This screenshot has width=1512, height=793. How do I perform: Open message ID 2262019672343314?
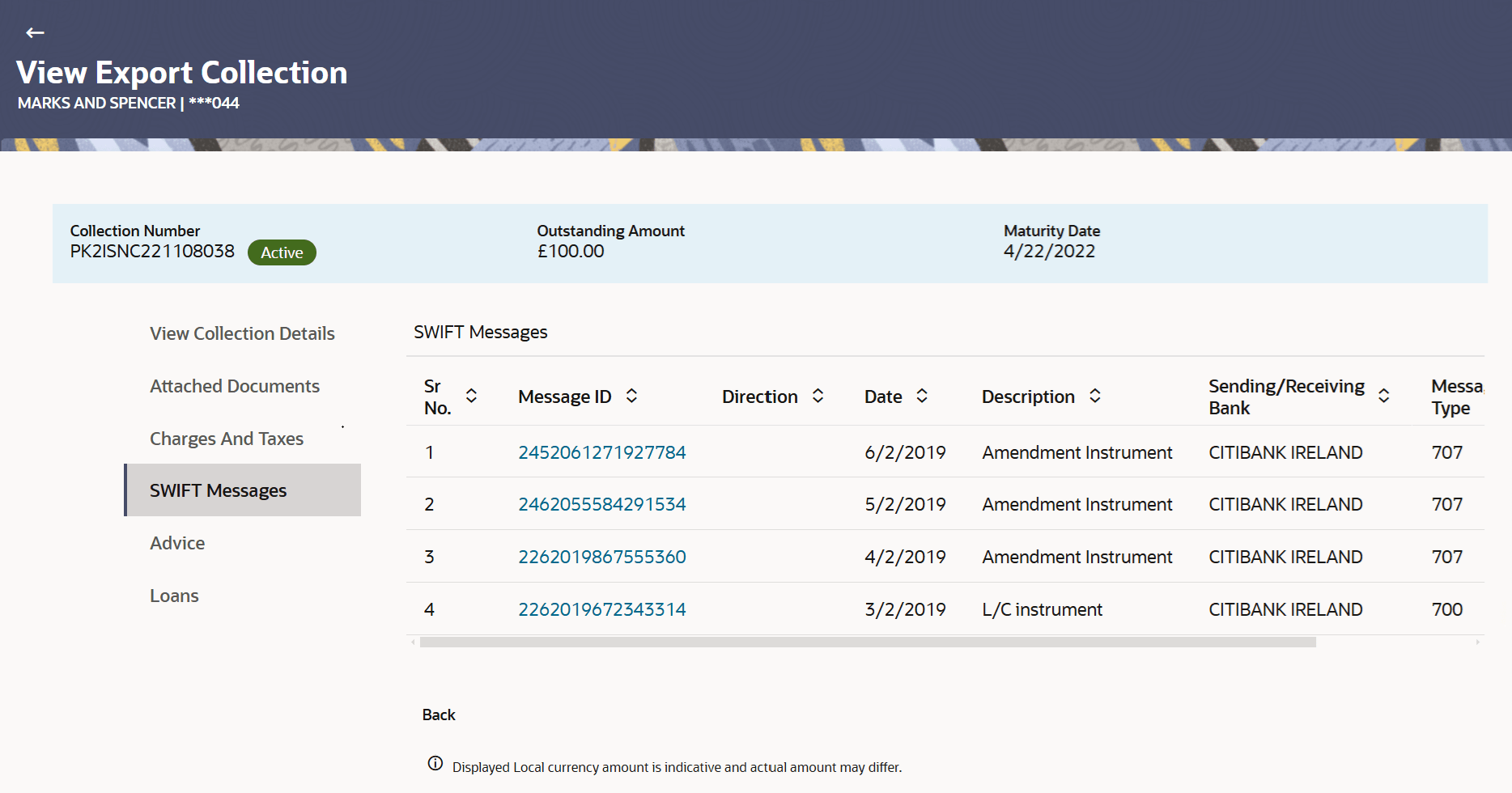coord(601,609)
